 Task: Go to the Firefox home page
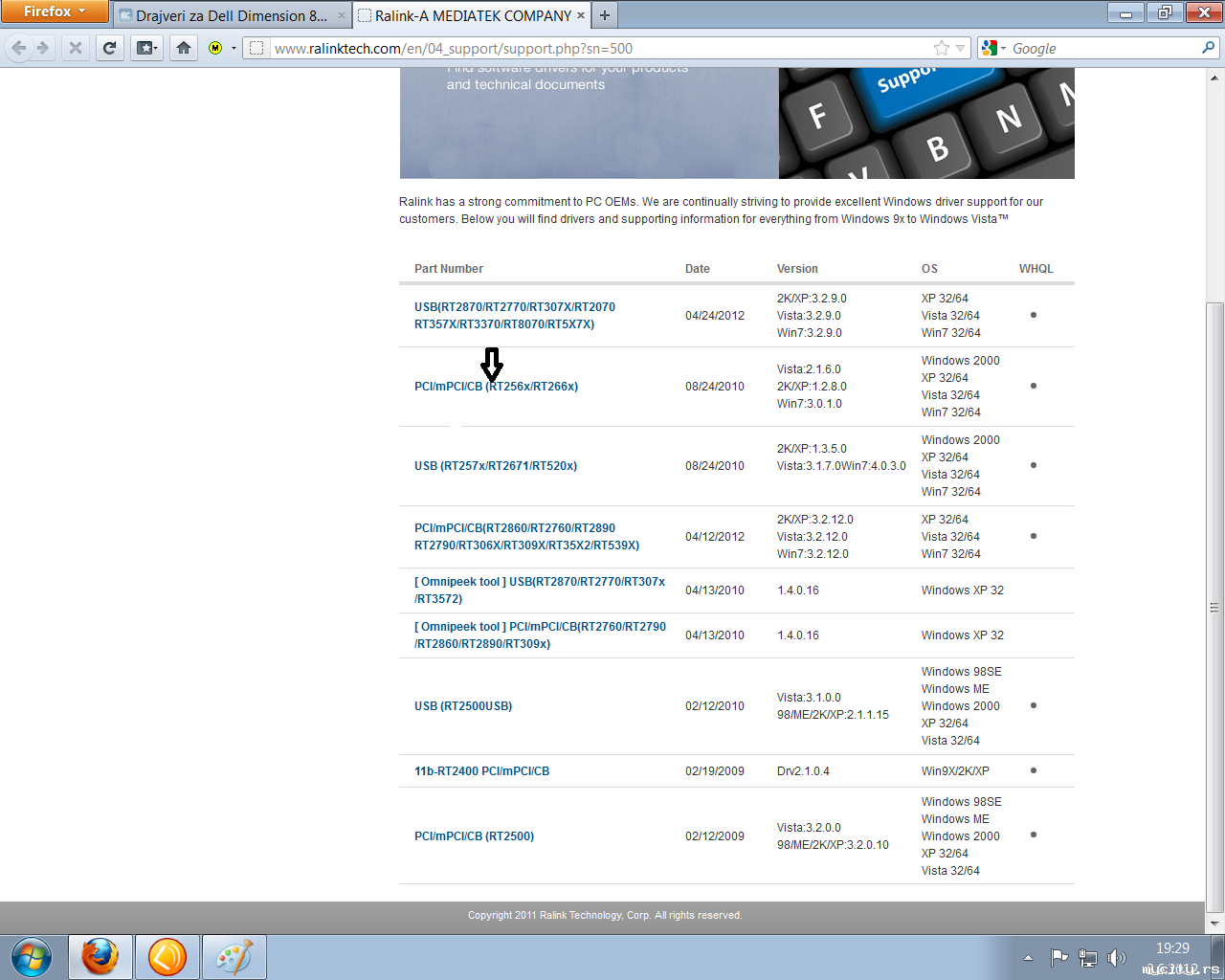pyautogui.click(x=184, y=48)
